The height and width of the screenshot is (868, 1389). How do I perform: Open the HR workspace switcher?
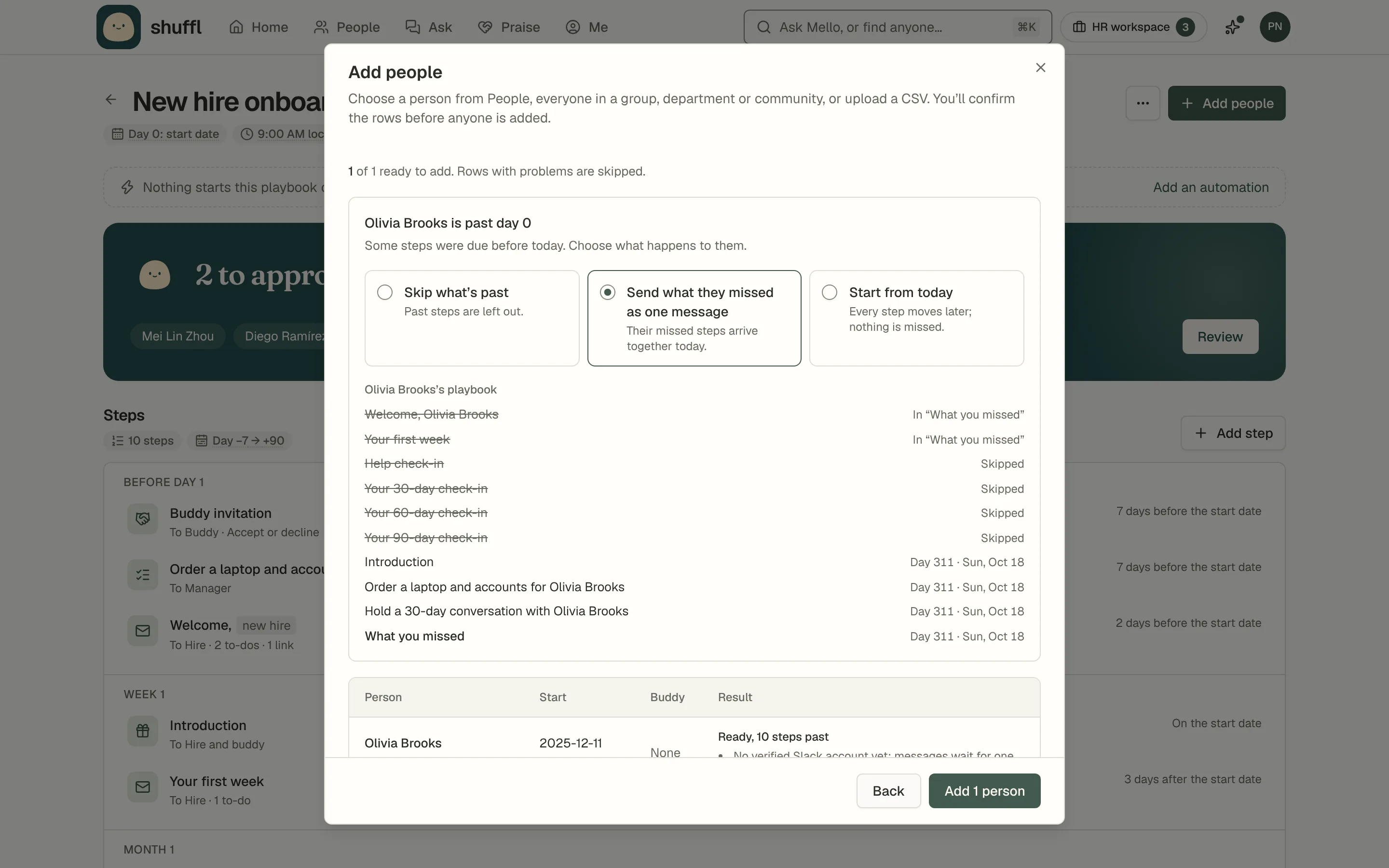point(1133,27)
